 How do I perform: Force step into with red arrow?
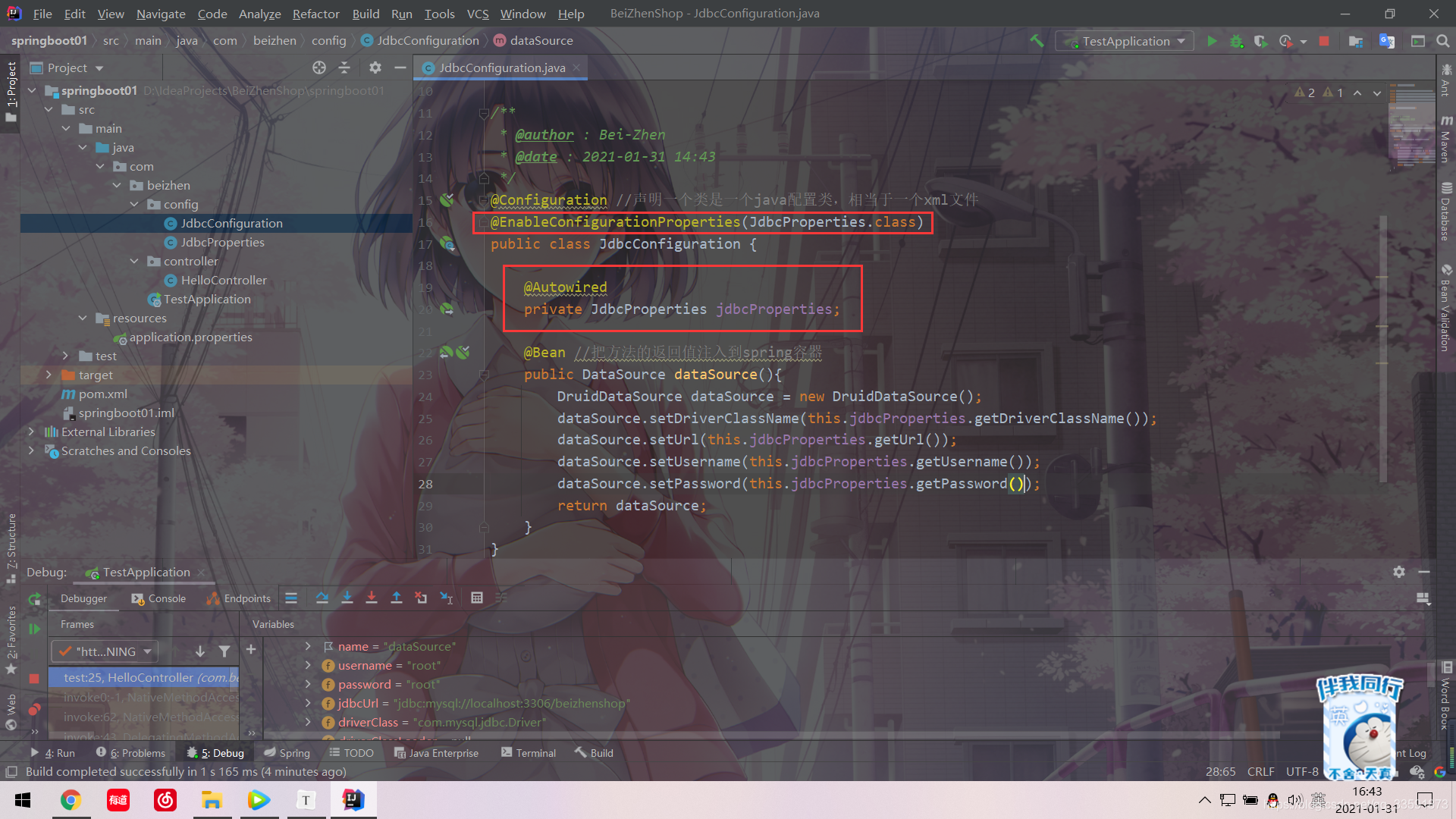point(372,598)
